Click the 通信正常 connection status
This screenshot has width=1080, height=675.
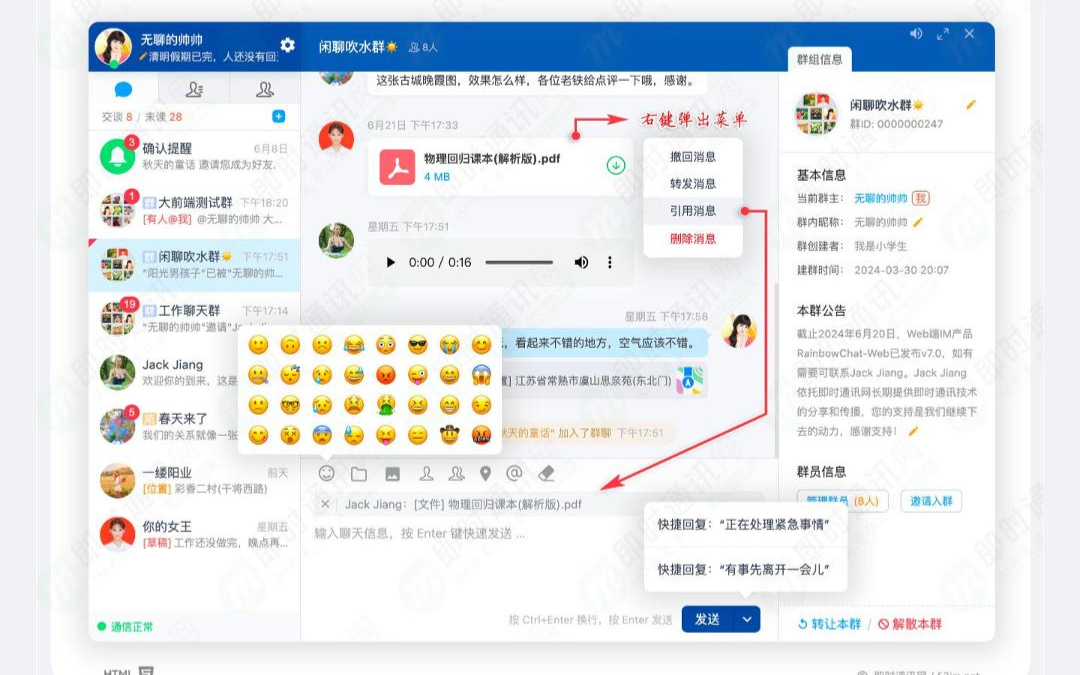pyautogui.click(x=125, y=627)
